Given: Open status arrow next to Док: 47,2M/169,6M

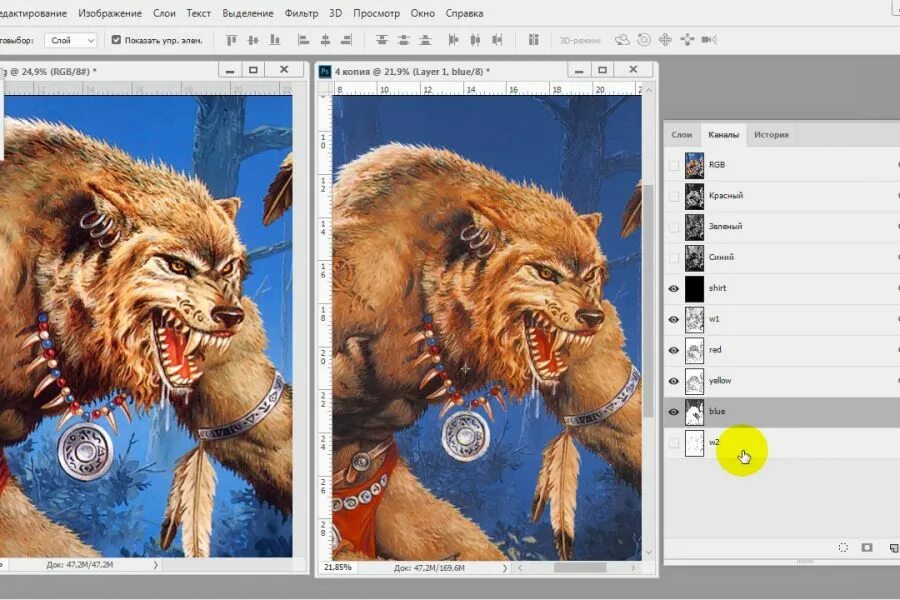Looking at the screenshot, I should pos(505,568).
